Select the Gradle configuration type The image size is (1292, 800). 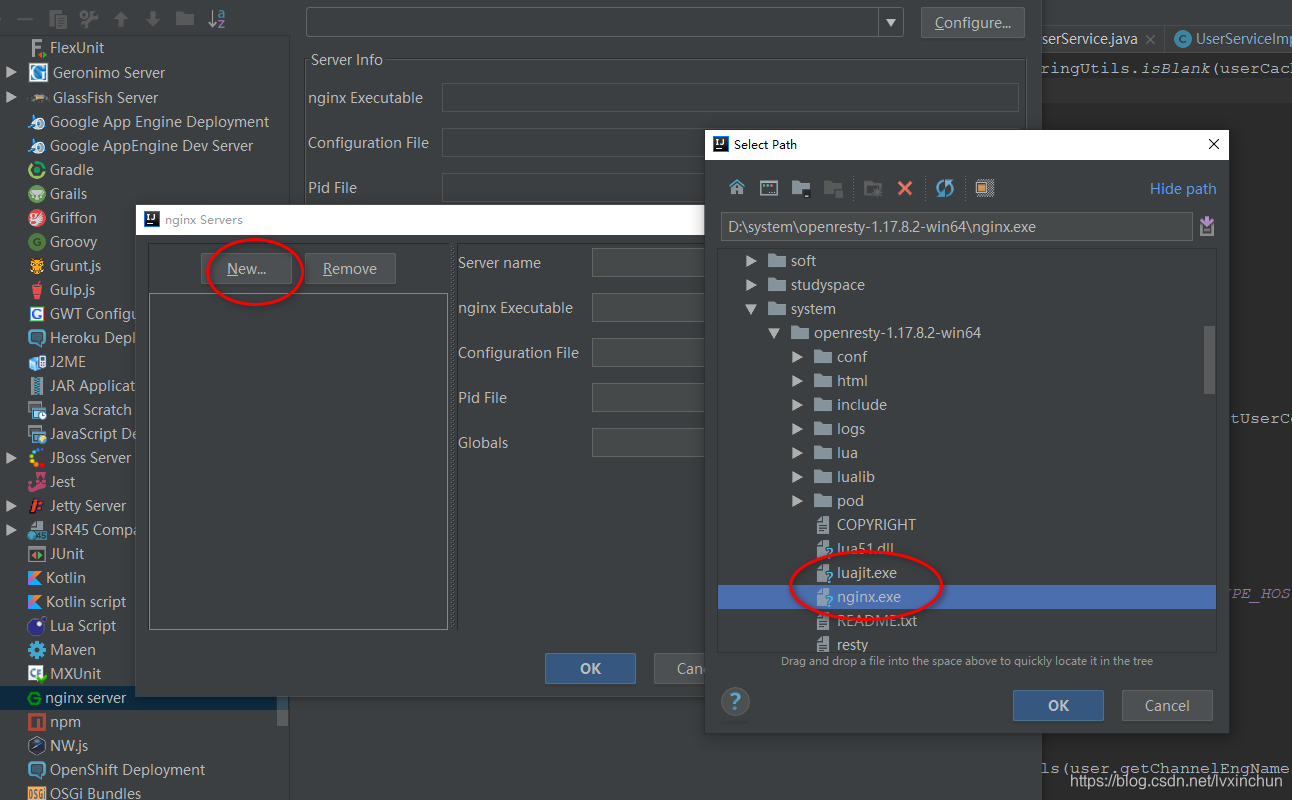click(x=60, y=170)
